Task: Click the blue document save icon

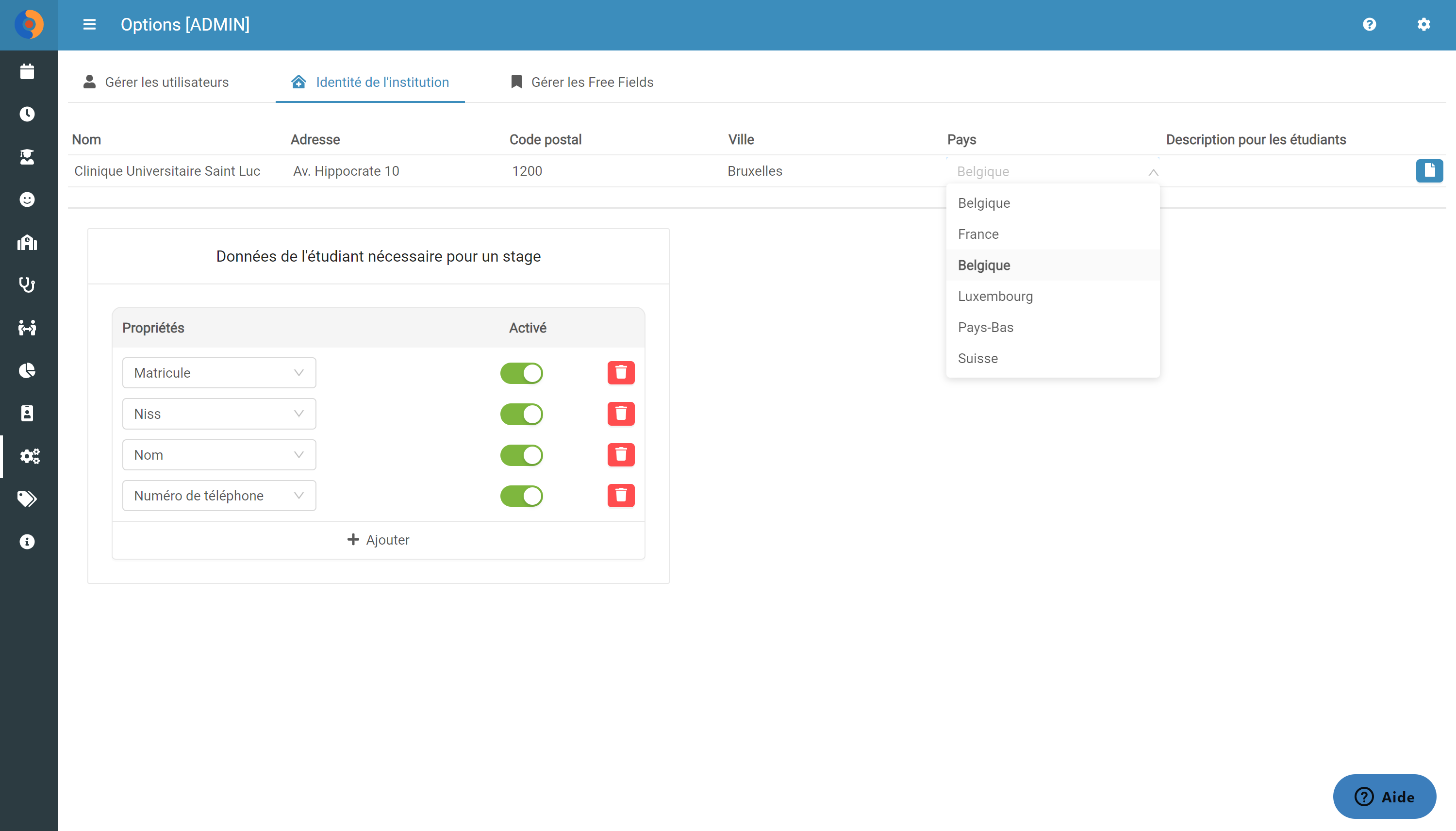Action: point(1429,171)
